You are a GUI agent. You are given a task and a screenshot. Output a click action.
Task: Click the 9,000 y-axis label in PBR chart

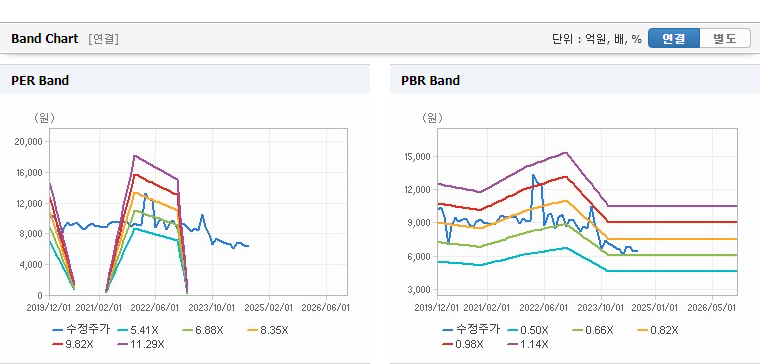(419, 223)
